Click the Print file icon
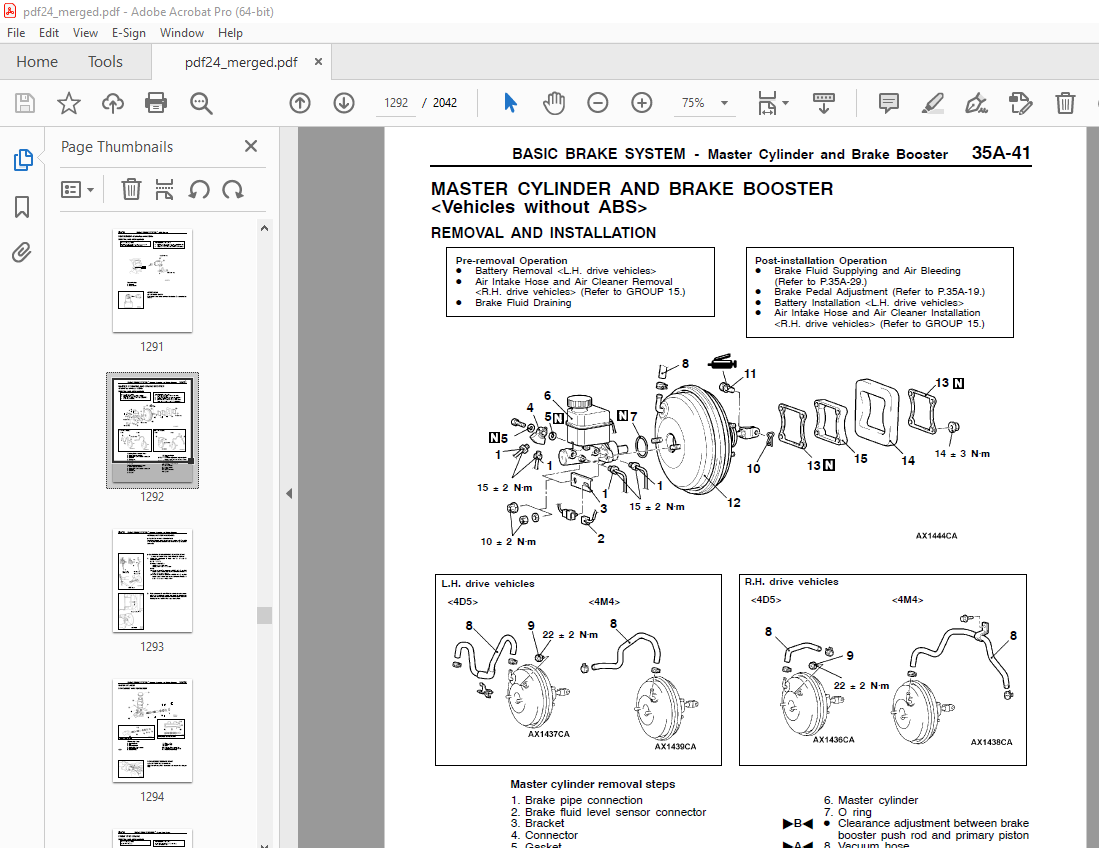 (x=156, y=103)
